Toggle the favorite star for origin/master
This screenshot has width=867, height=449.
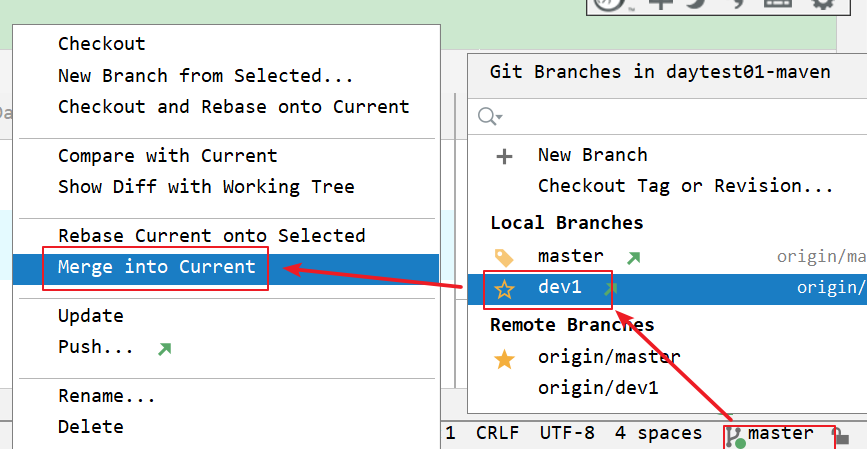coord(505,358)
